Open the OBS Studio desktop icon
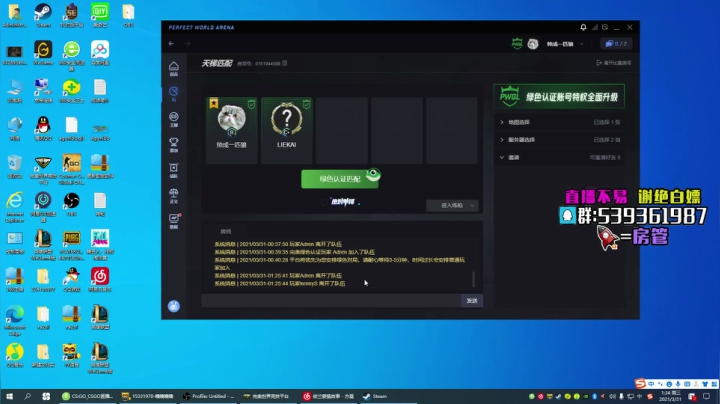Screen dimensions: 720x404 pos(72,204)
